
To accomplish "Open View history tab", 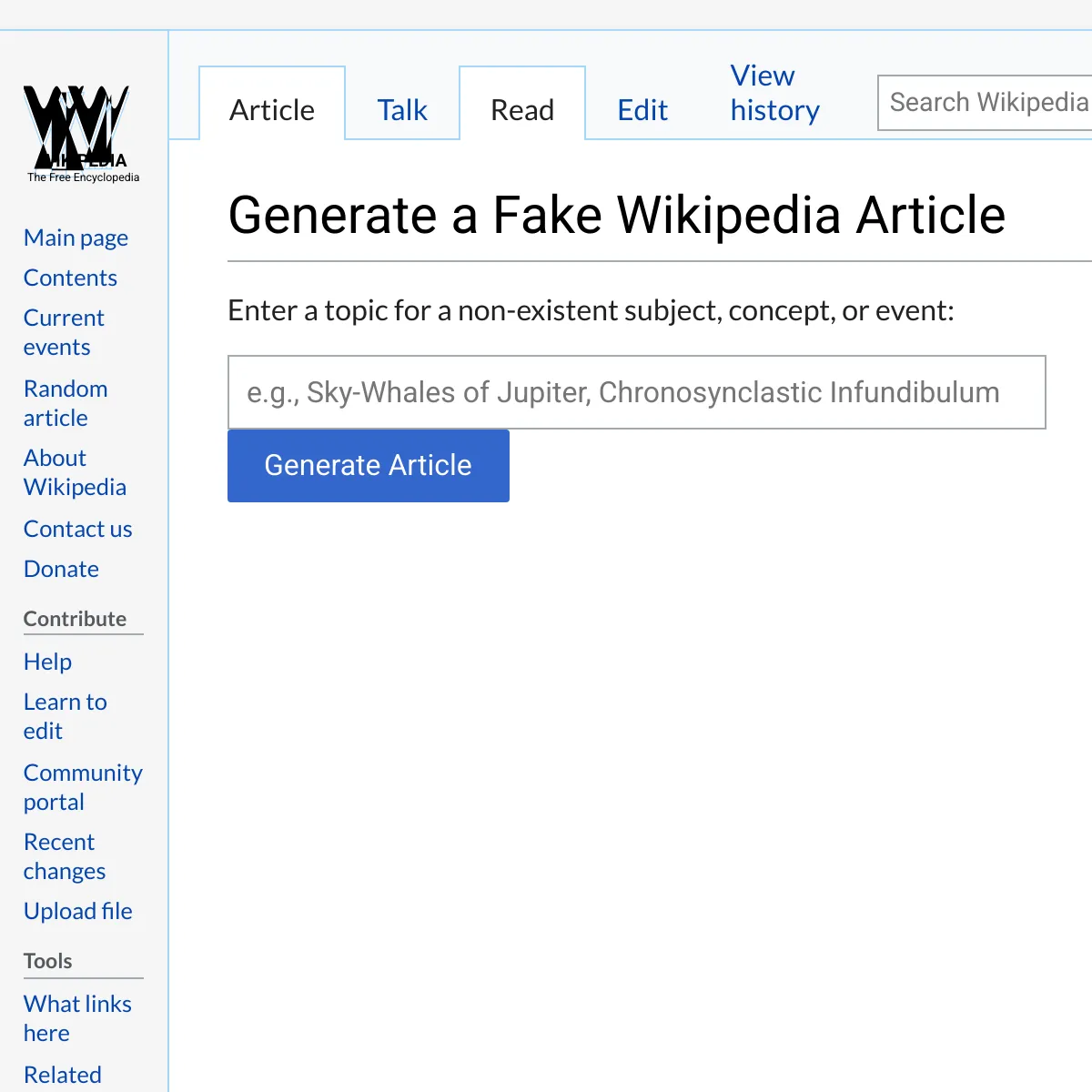I will point(774,93).
